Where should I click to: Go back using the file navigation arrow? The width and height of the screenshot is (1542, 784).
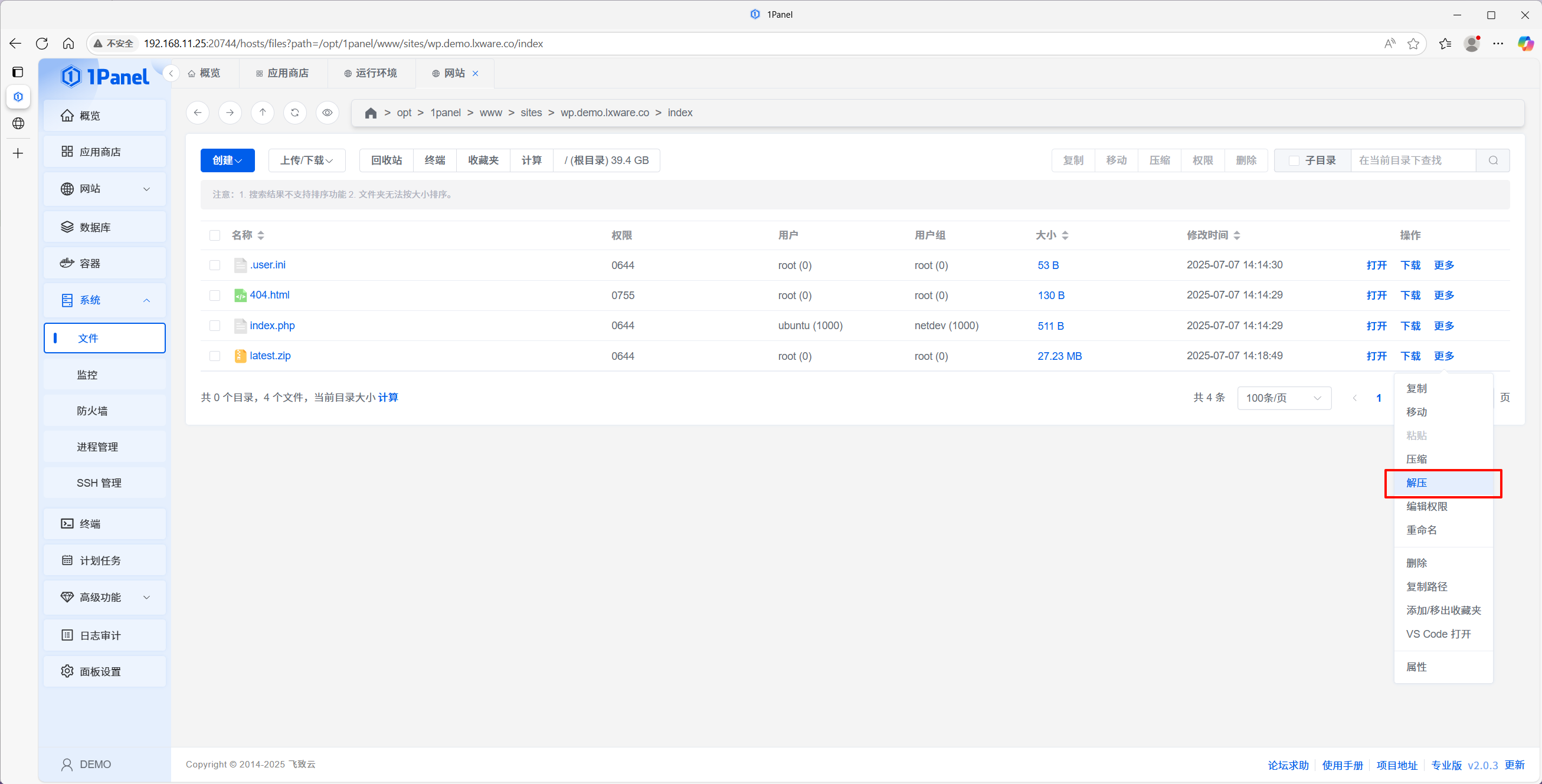point(198,113)
